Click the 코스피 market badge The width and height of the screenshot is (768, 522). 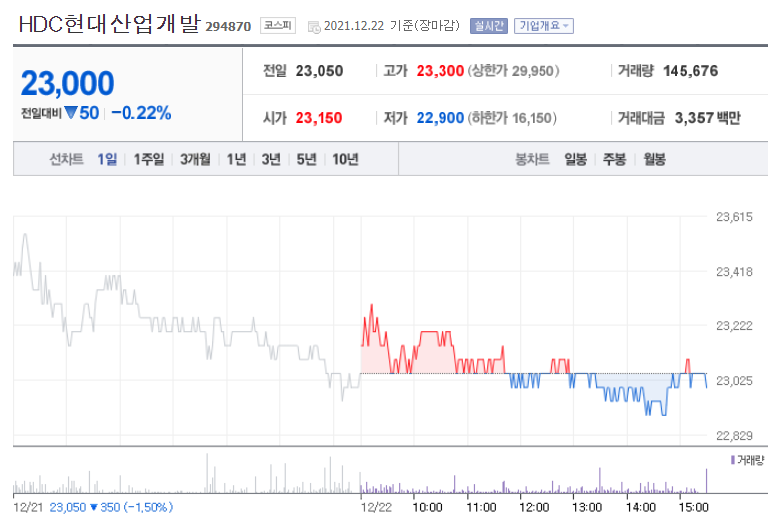[x=278, y=25]
